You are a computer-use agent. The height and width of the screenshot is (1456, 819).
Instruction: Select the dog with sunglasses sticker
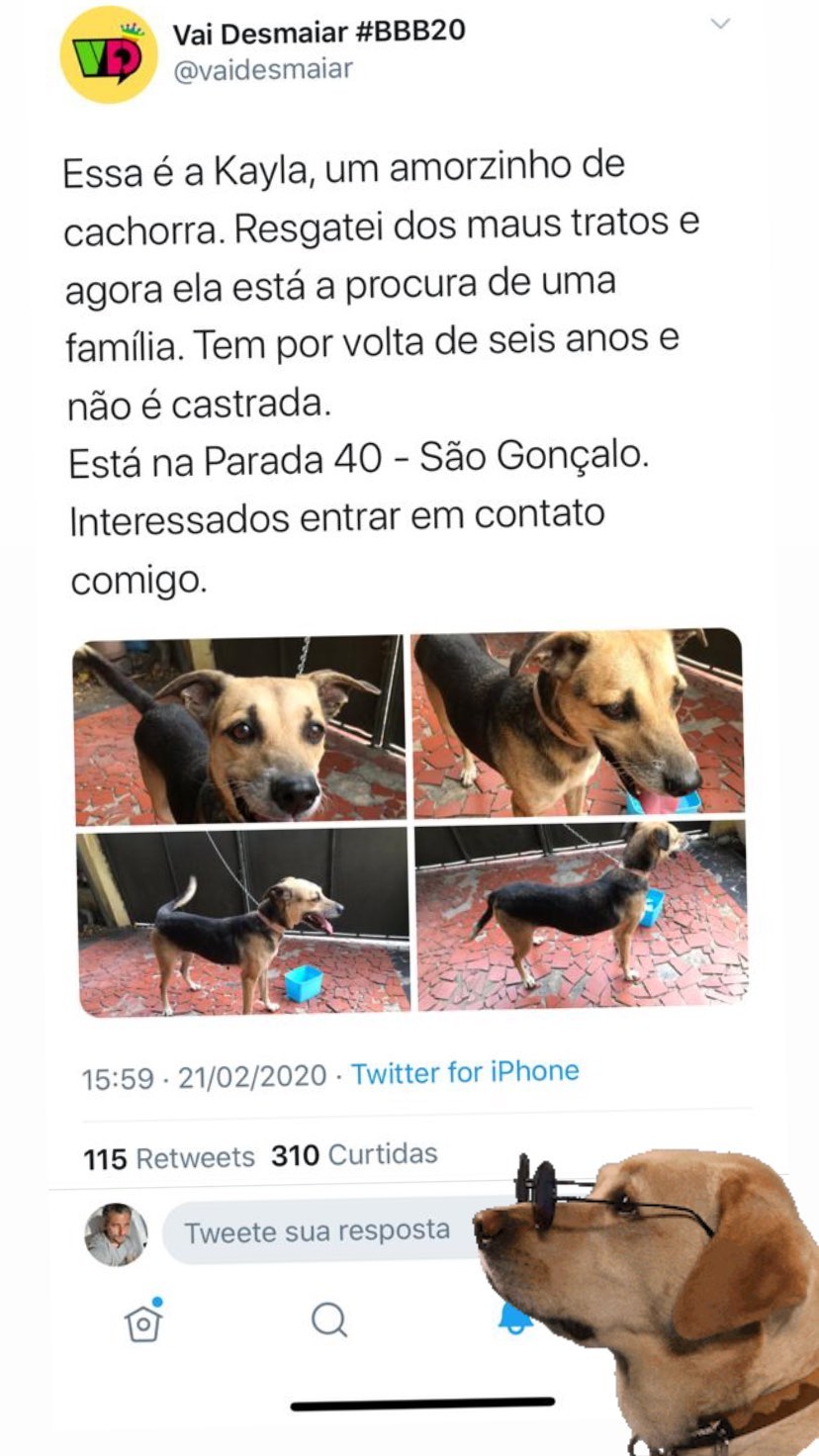coord(648,1301)
